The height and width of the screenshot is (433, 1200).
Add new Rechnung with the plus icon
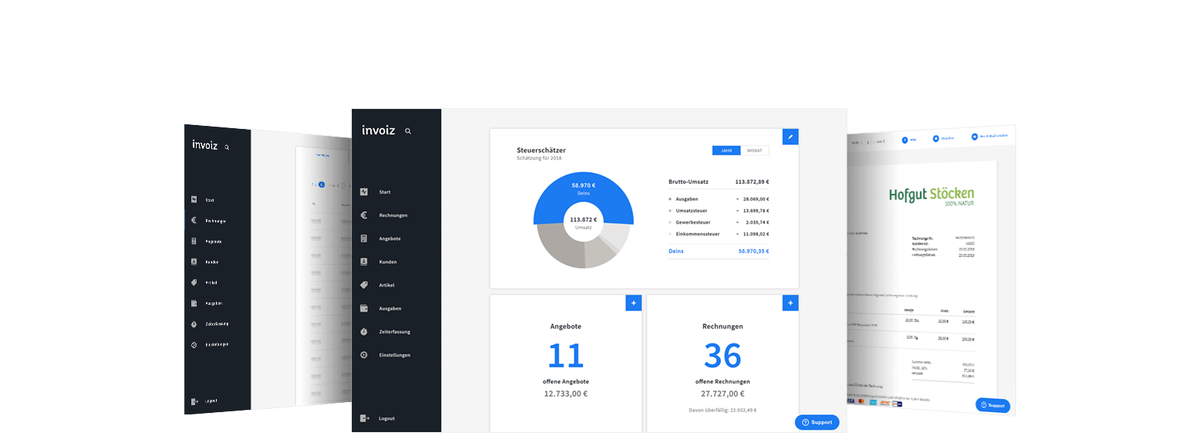(x=790, y=302)
